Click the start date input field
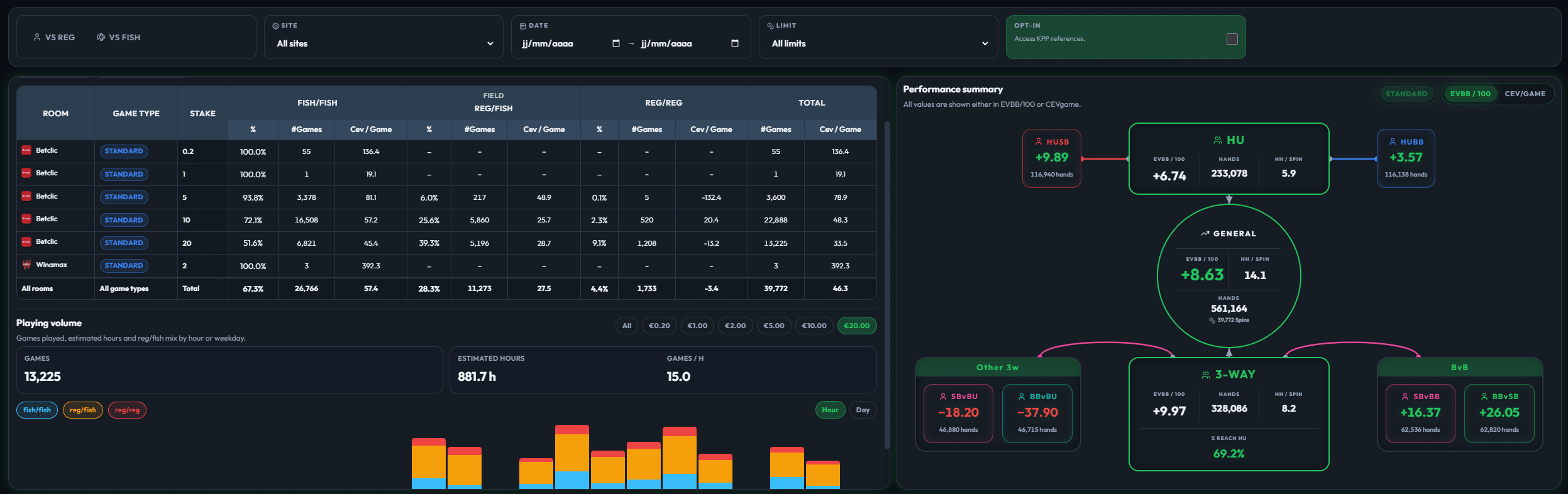Viewport: 1568px width, 494px height. [x=570, y=43]
